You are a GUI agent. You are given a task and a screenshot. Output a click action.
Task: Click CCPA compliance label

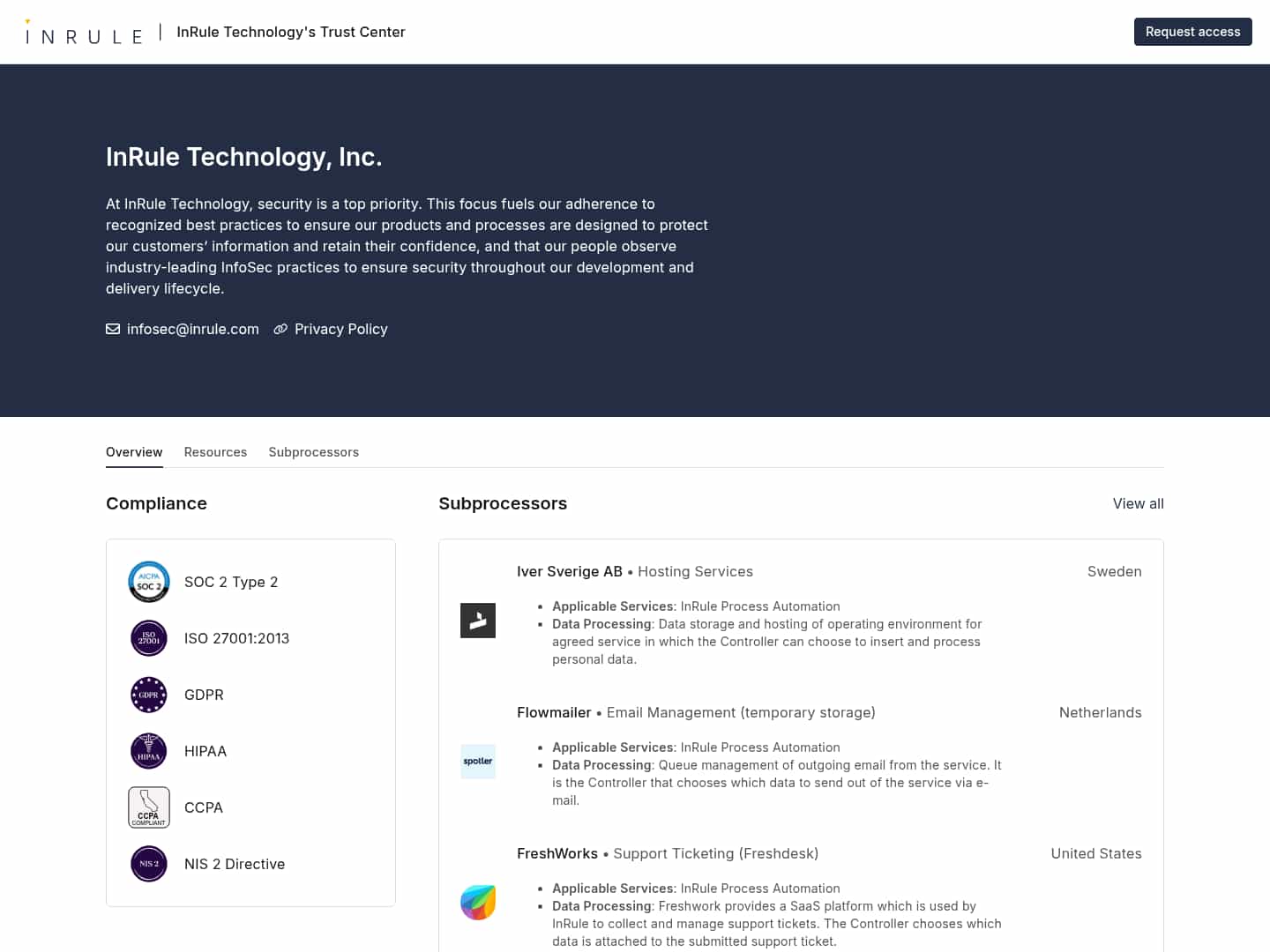[204, 807]
